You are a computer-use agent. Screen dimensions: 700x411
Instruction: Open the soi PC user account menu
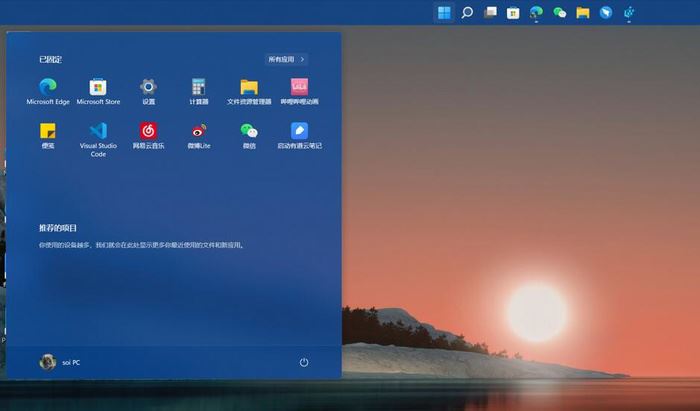tap(59, 362)
